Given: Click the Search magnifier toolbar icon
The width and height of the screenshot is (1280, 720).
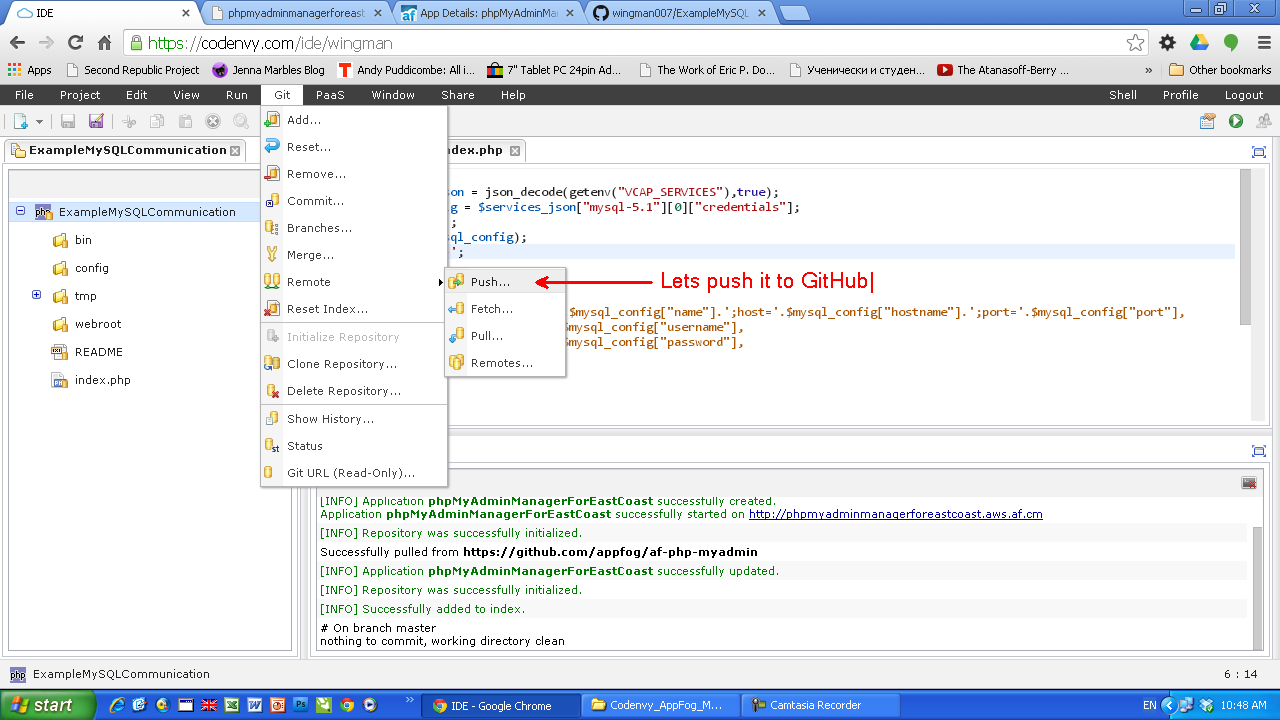Looking at the screenshot, I should [x=241, y=121].
